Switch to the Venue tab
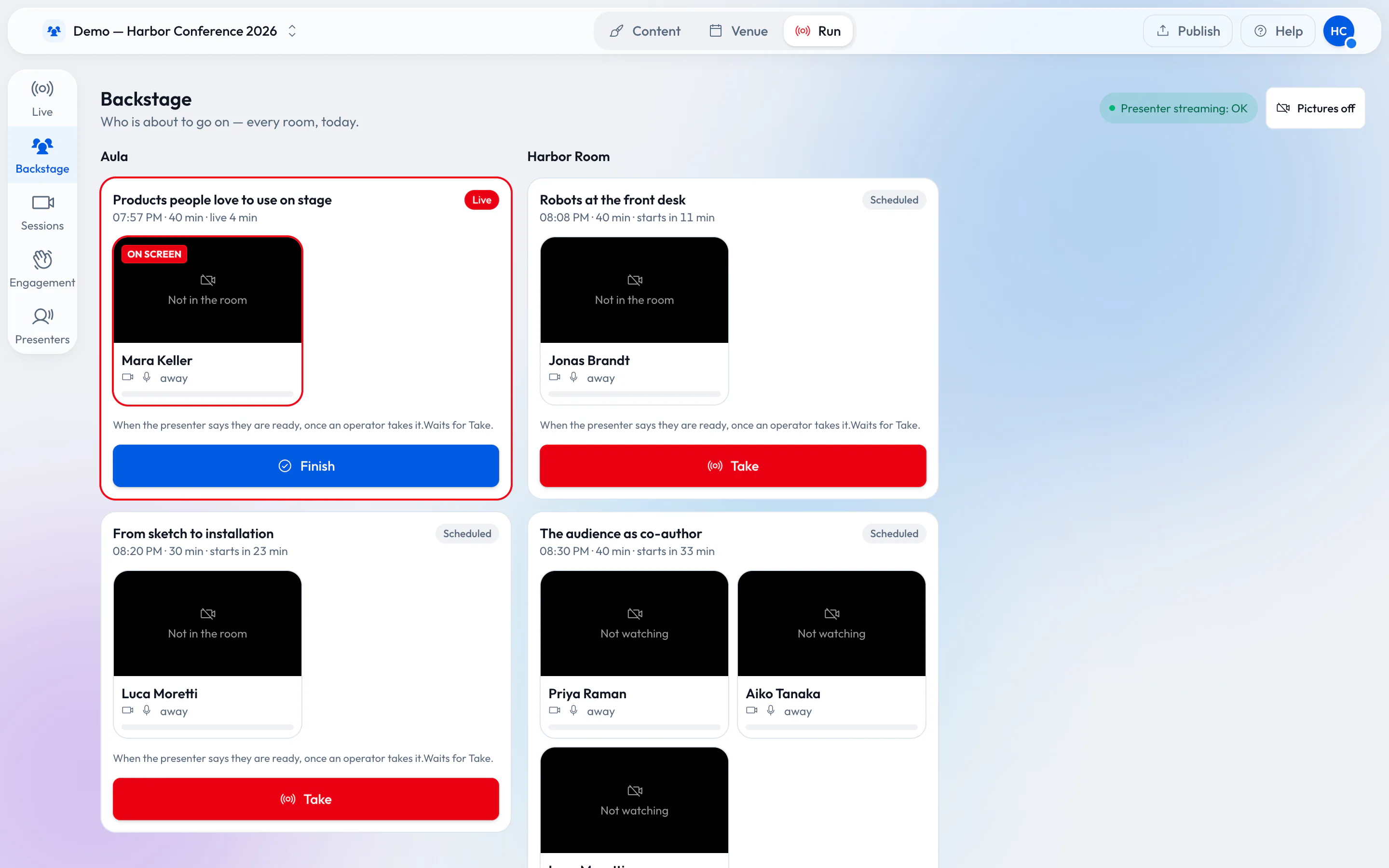 click(738, 31)
